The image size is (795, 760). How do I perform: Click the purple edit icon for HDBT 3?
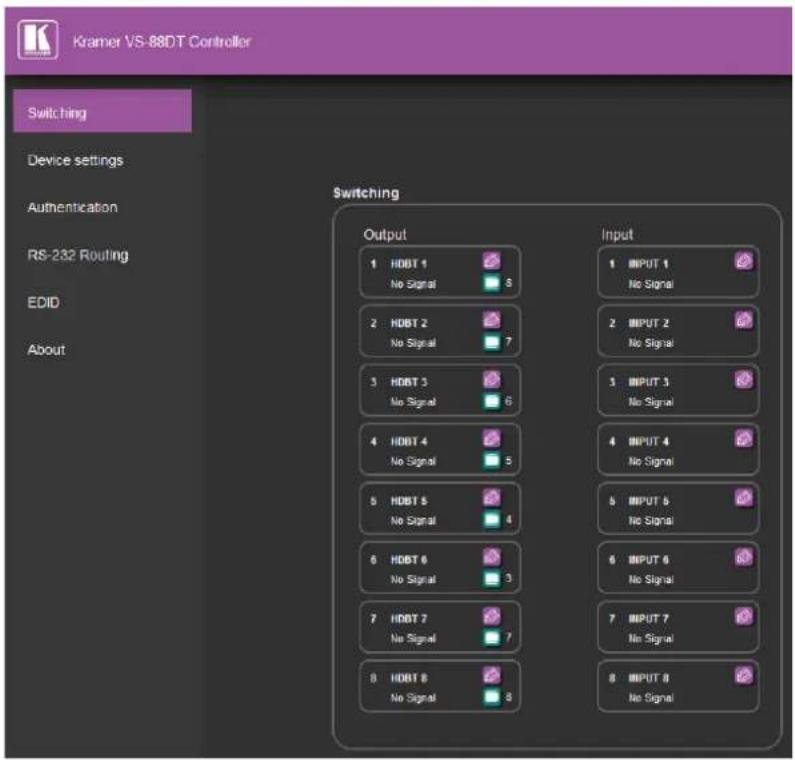(x=491, y=380)
